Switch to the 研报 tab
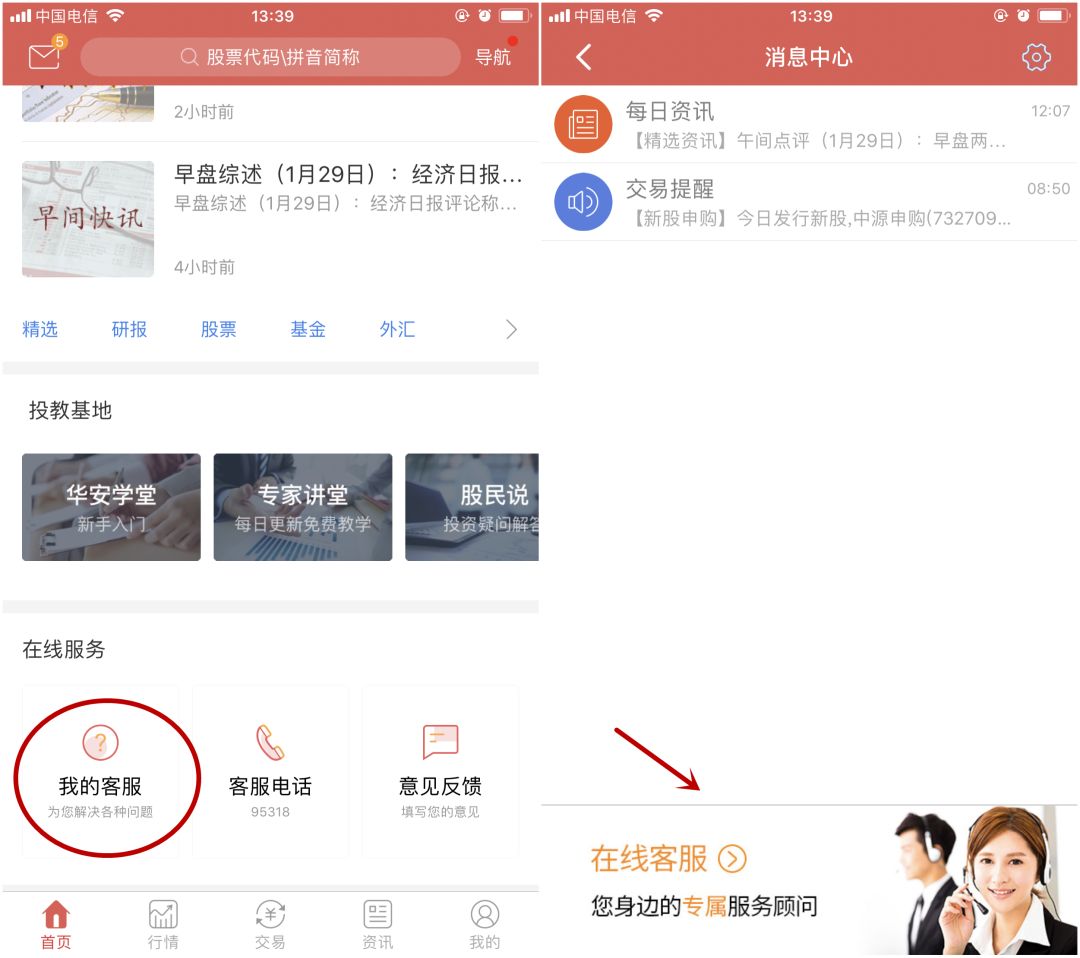The height and width of the screenshot is (958, 1080). click(130, 329)
